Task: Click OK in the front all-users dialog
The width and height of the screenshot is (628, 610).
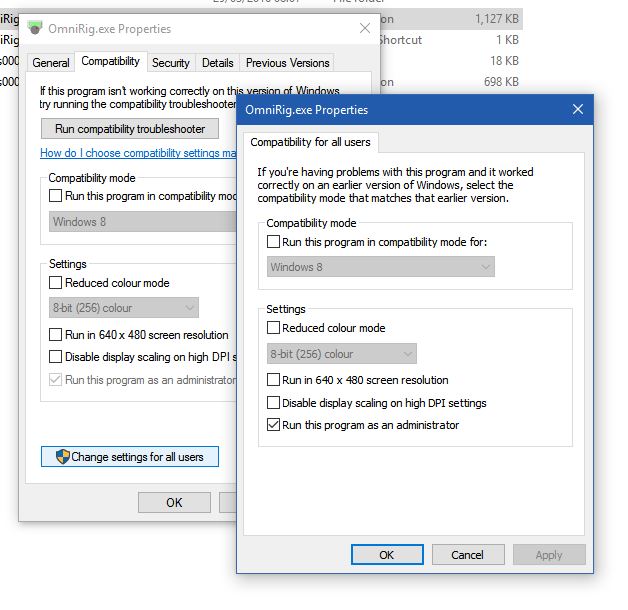Action: coord(387,555)
